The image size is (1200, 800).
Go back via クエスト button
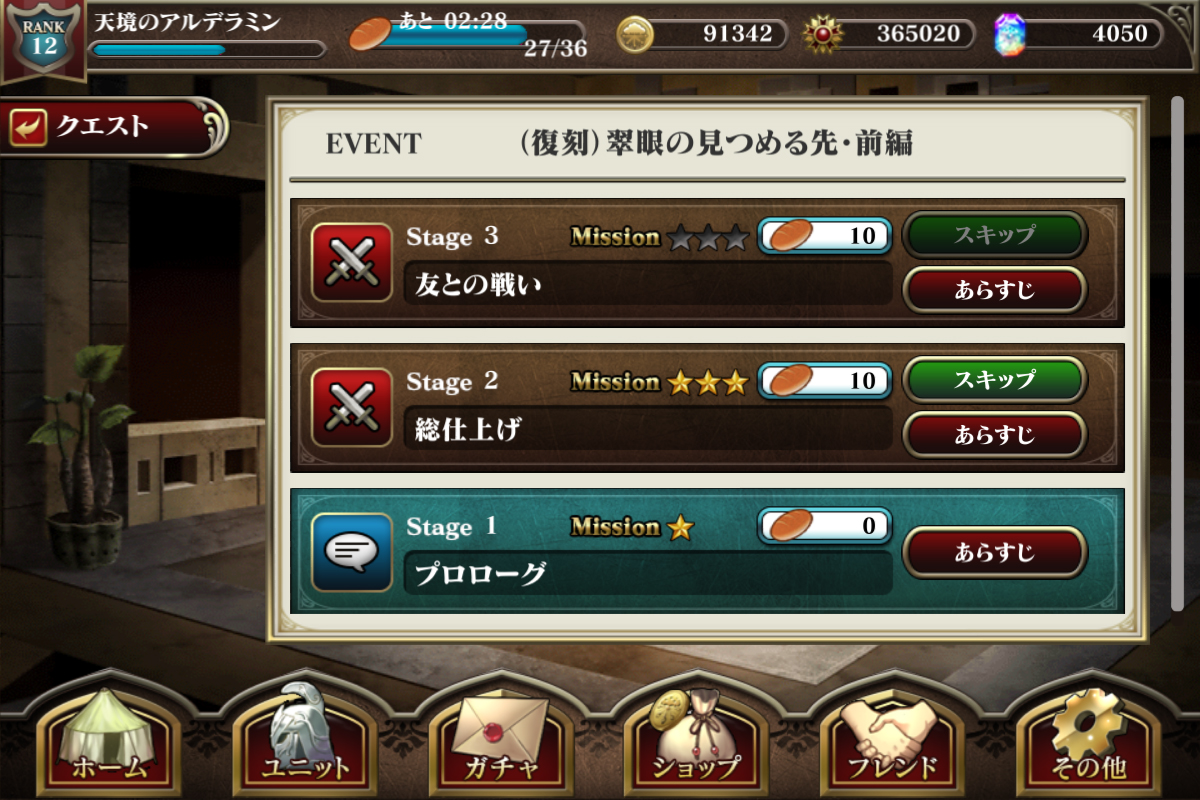pyautogui.click(x=112, y=127)
